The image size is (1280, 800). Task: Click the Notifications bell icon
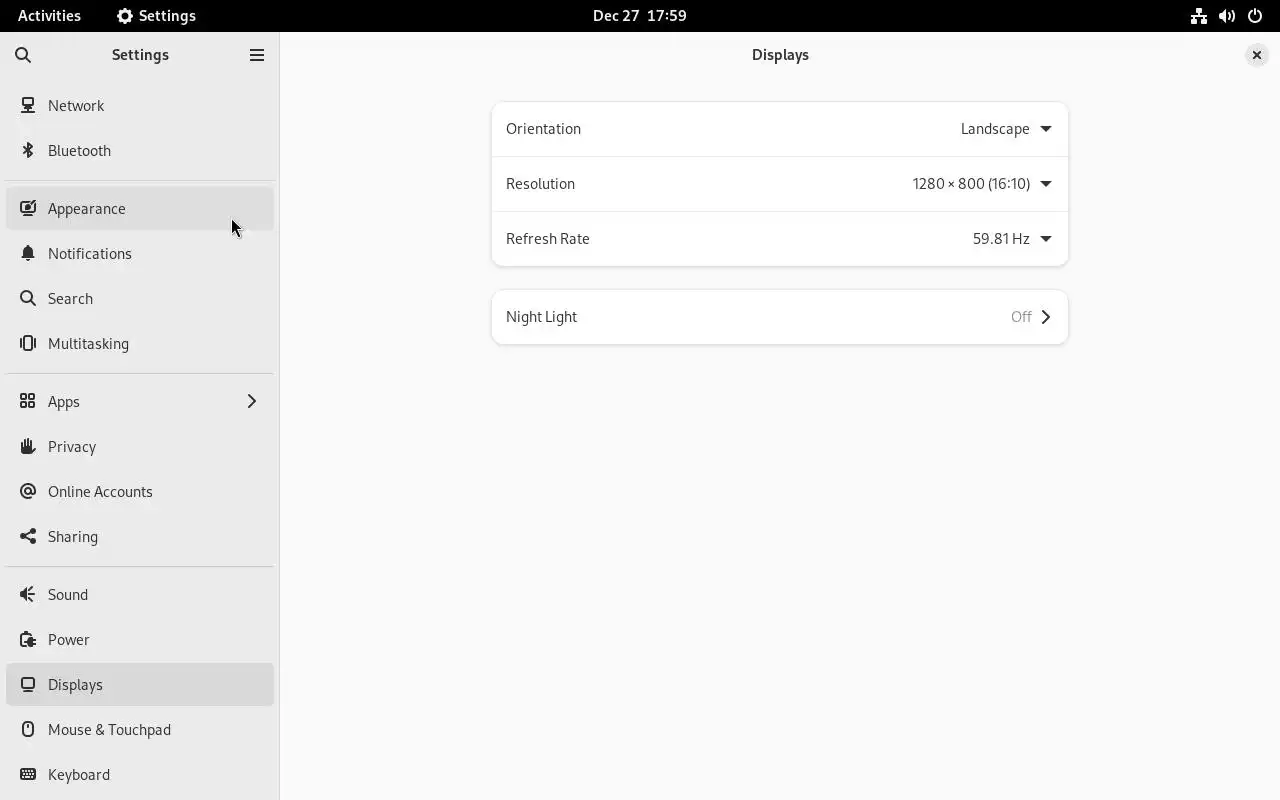coord(28,253)
